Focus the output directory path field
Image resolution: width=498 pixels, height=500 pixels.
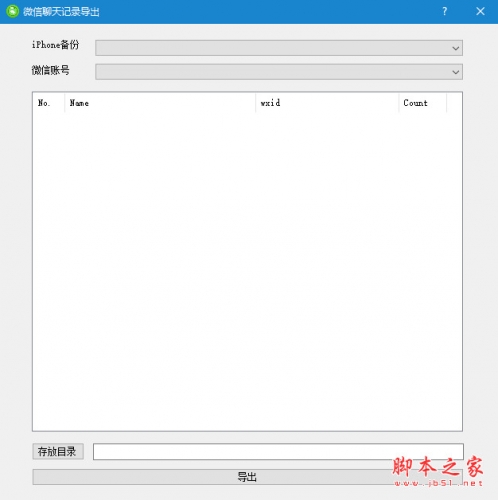pos(278,452)
